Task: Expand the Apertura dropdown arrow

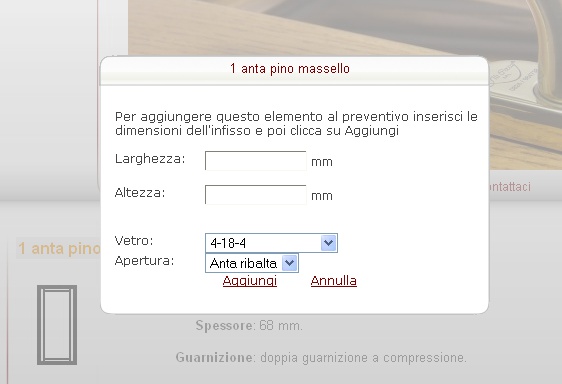Action: coord(289,263)
